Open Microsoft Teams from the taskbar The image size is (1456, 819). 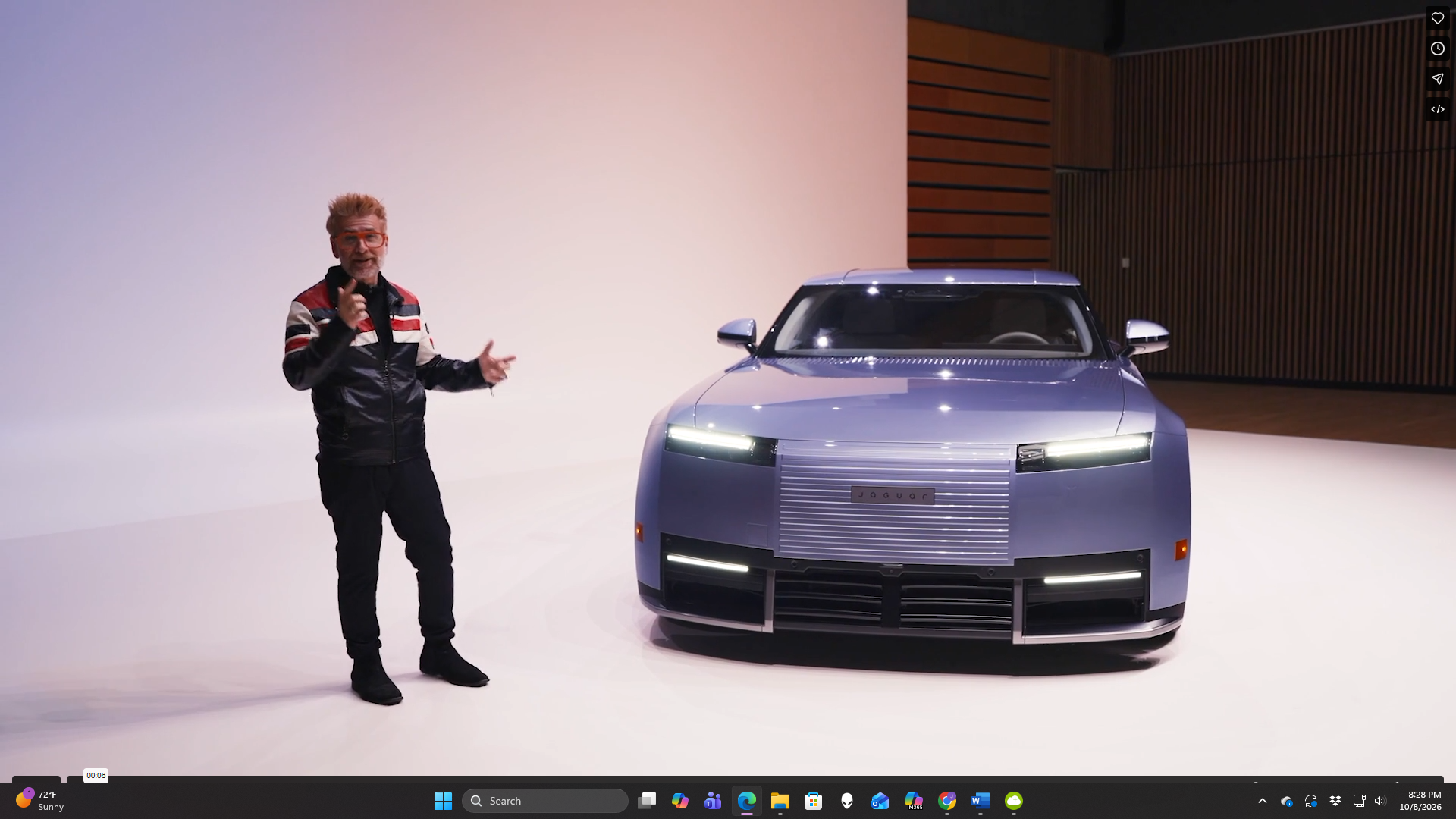pyautogui.click(x=713, y=801)
